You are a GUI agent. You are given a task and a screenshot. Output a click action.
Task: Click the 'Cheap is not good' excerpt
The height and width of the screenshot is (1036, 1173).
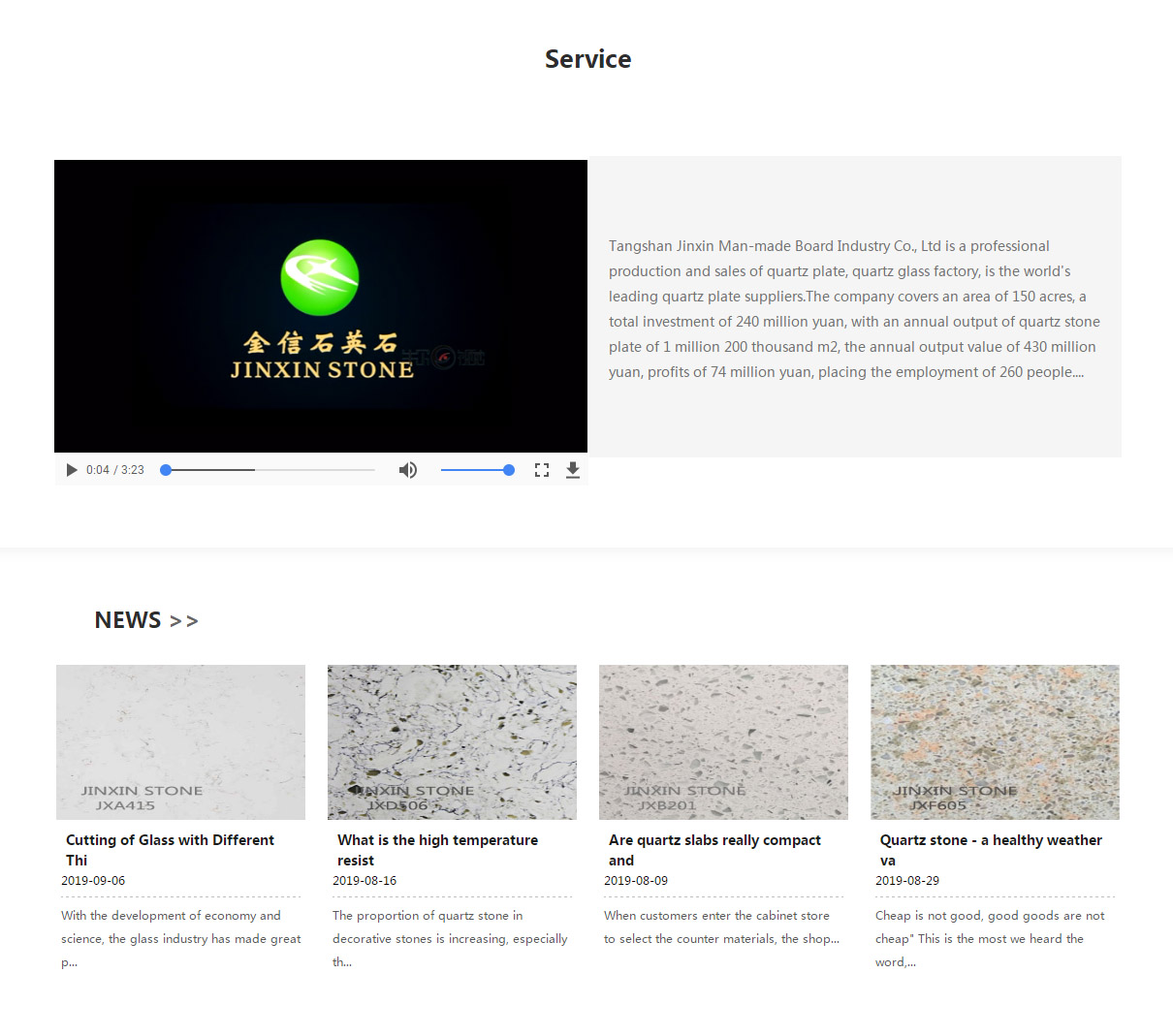(990, 938)
